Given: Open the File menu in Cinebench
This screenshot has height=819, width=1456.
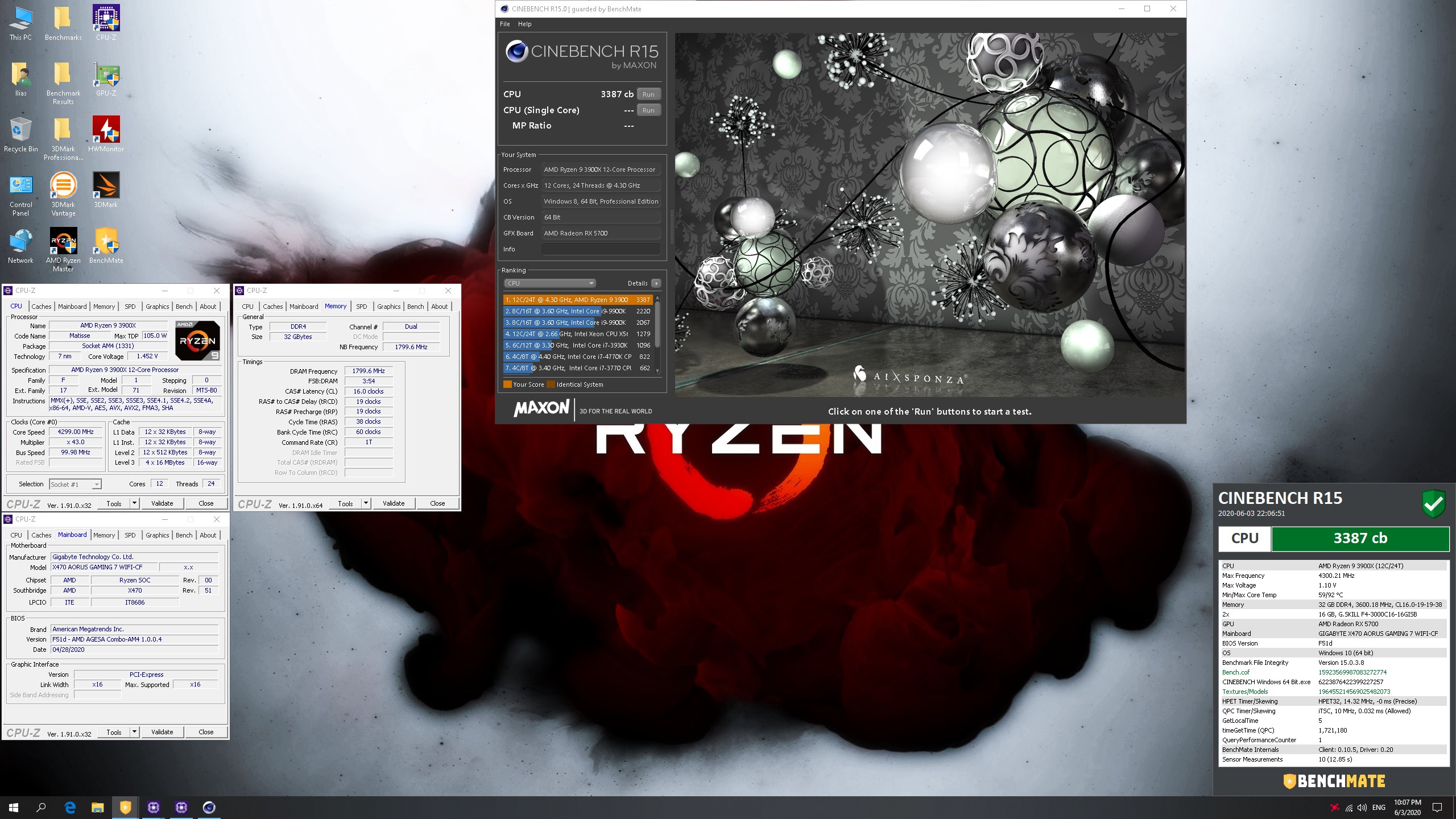Looking at the screenshot, I should (x=504, y=24).
